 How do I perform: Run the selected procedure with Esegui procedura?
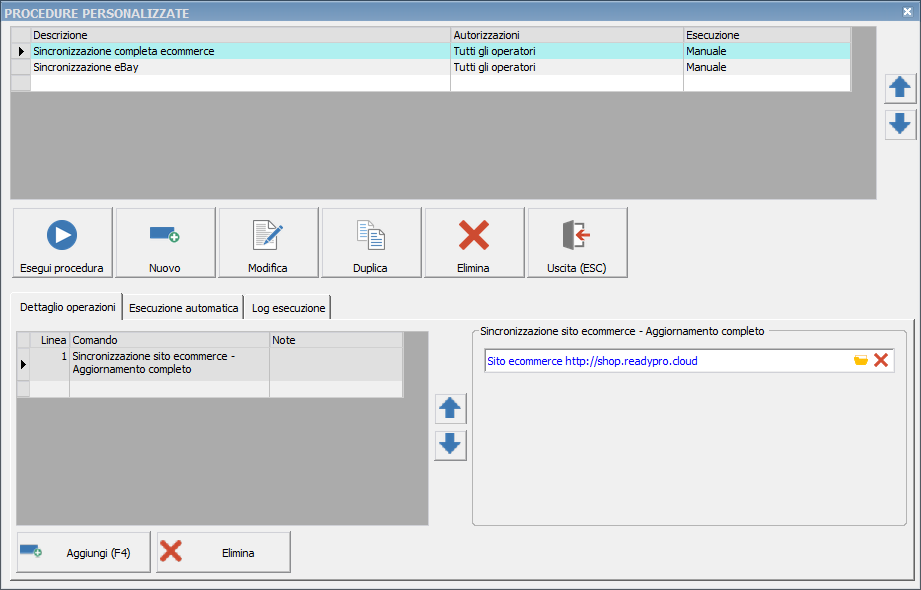[62, 243]
